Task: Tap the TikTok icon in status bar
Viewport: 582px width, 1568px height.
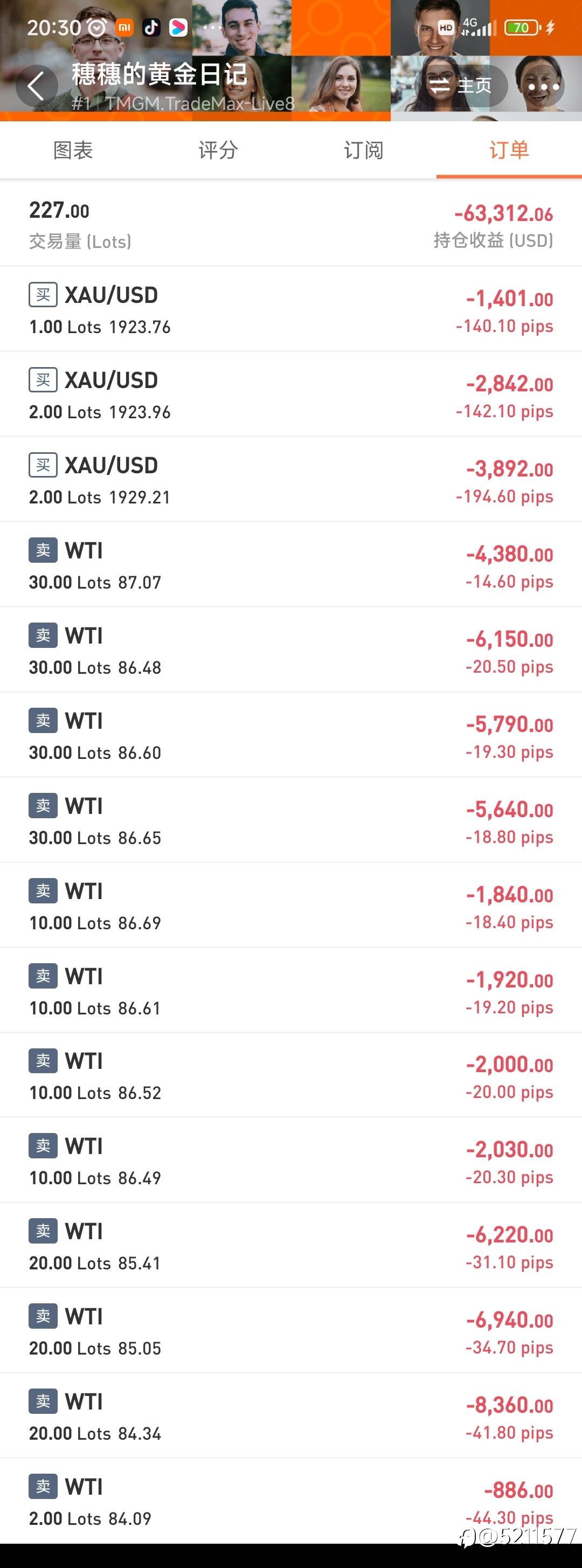Action: [x=151, y=27]
